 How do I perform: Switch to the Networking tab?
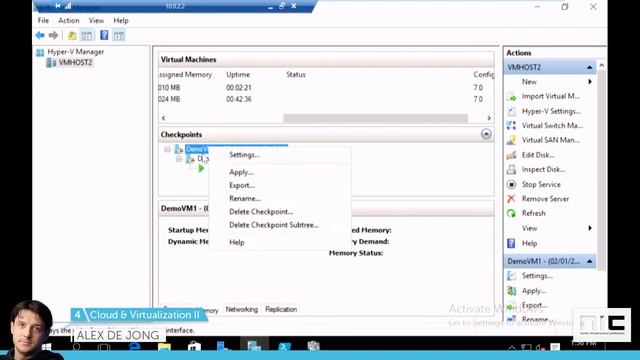point(242,309)
